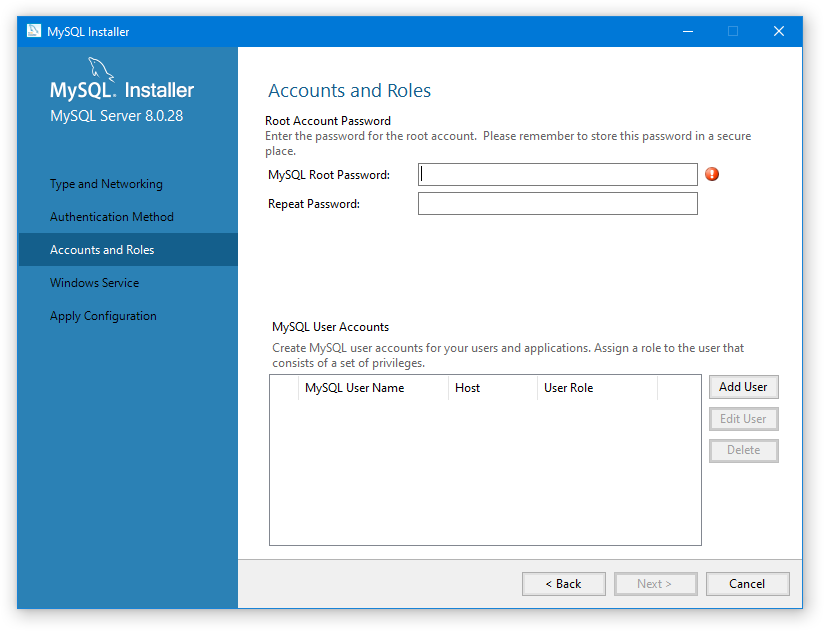824x631 pixels.
Task: Click the red error icon beside root password
Action: coord(712,174)
